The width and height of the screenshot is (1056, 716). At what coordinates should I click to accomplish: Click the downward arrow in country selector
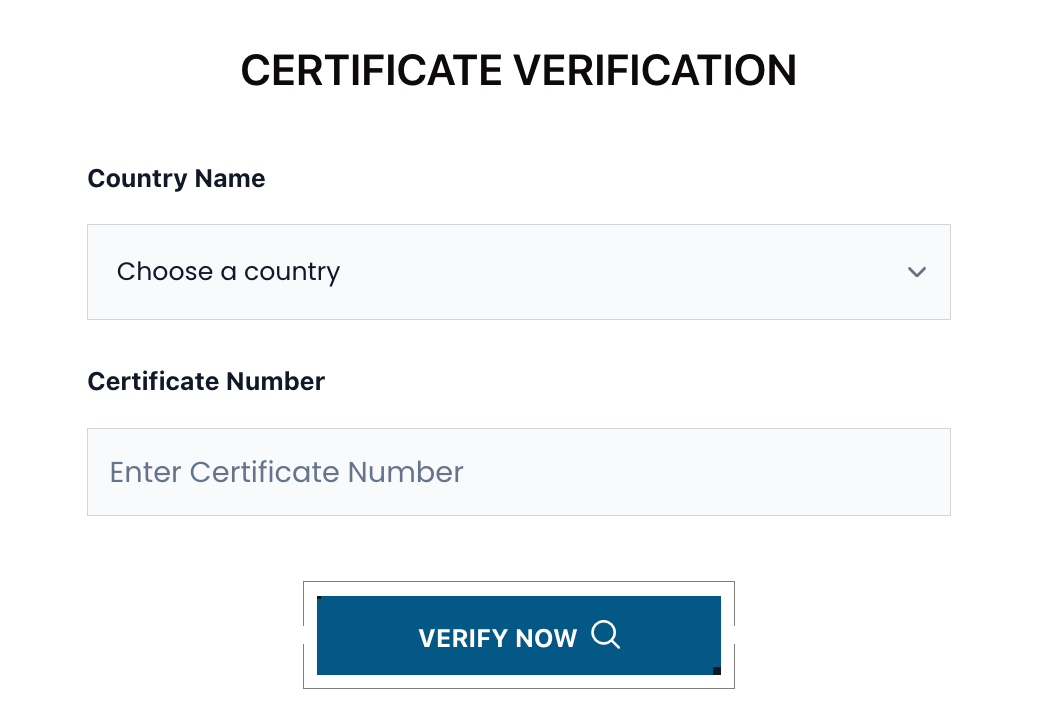pos(916,271)
